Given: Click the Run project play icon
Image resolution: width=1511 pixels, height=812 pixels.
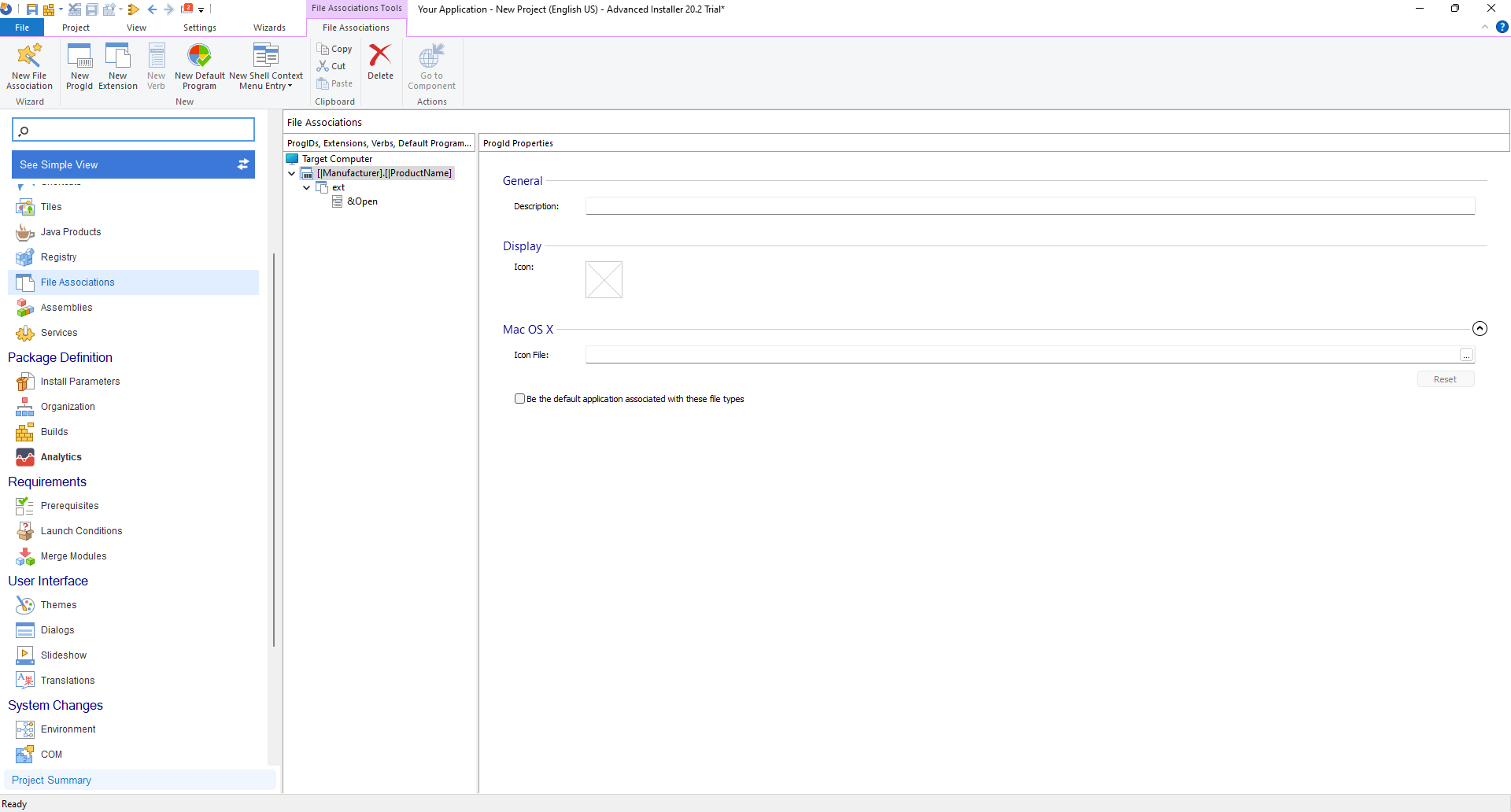Looking at the screenshot, I should (134, 9).
